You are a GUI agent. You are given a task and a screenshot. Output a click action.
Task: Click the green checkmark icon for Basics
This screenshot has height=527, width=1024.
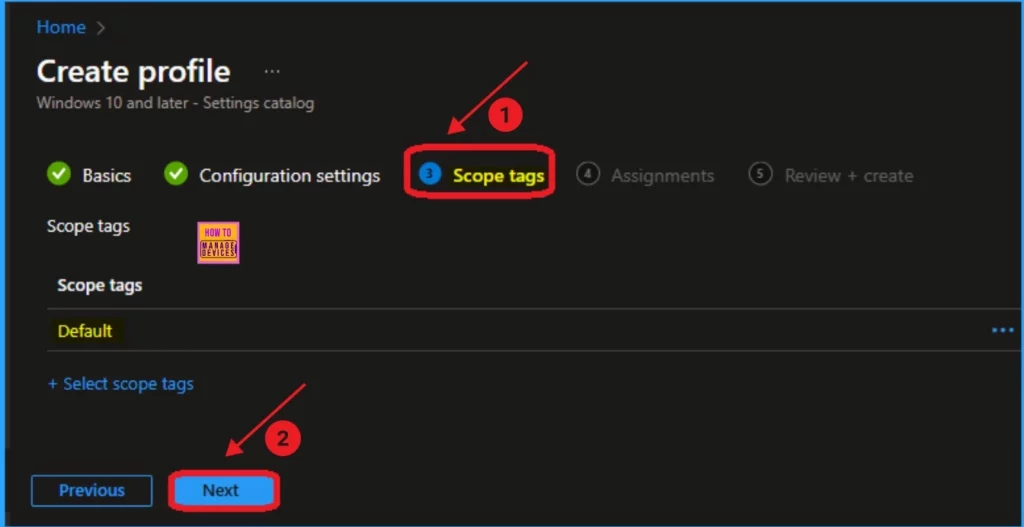coord(59,174)
